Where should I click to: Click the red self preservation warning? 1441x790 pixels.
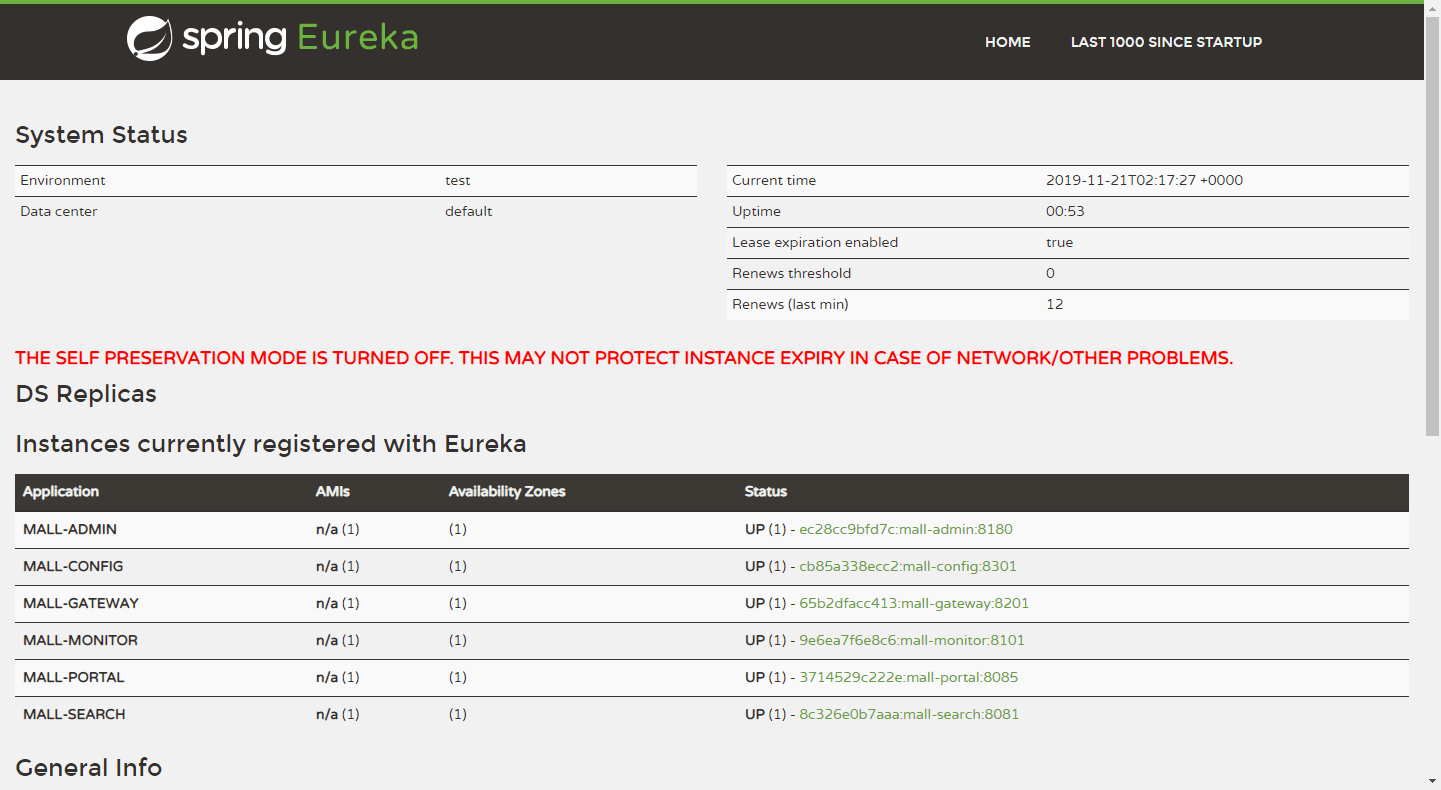click(624, 358)
